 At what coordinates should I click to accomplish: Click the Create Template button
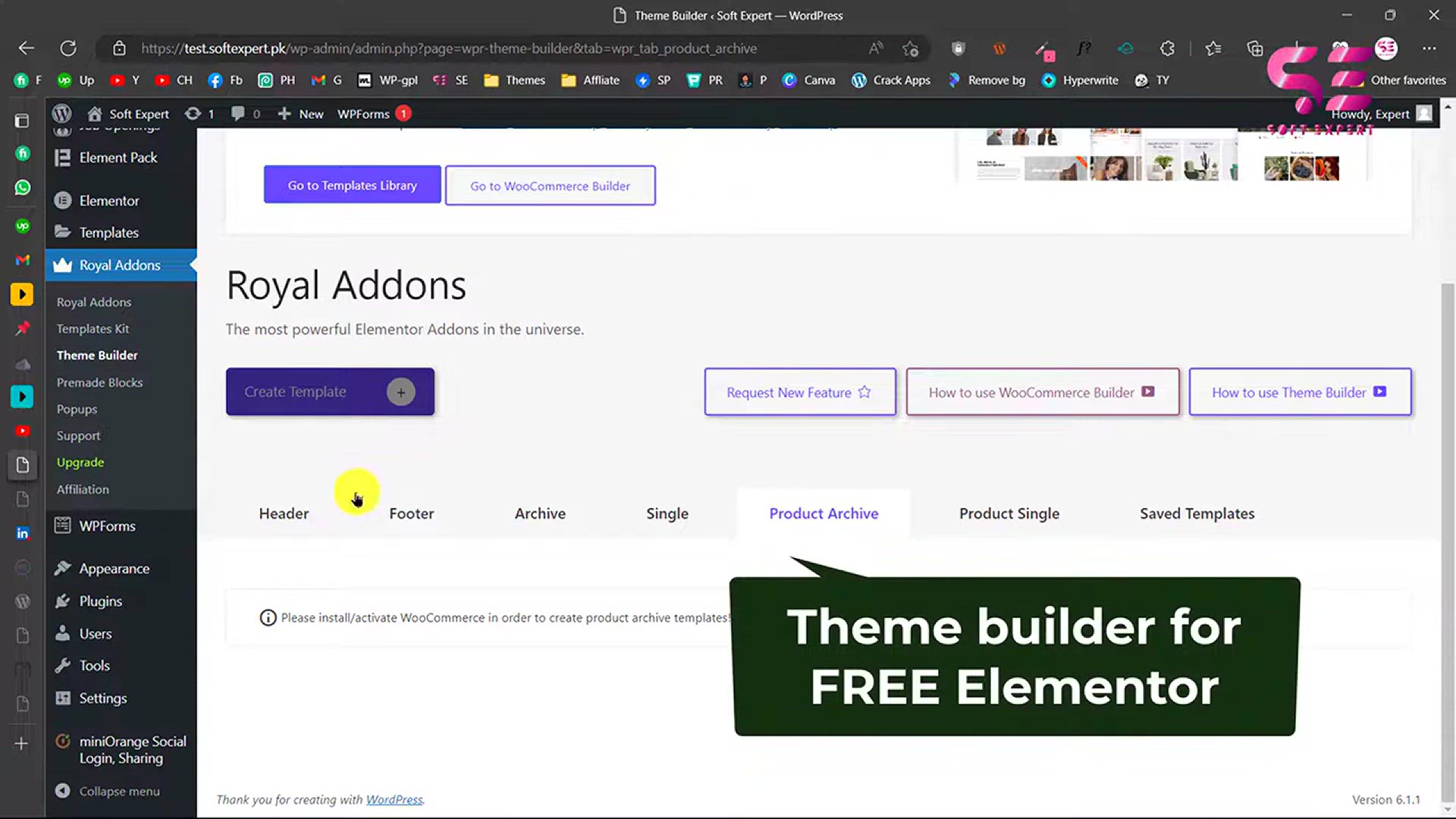click(330, 392)
